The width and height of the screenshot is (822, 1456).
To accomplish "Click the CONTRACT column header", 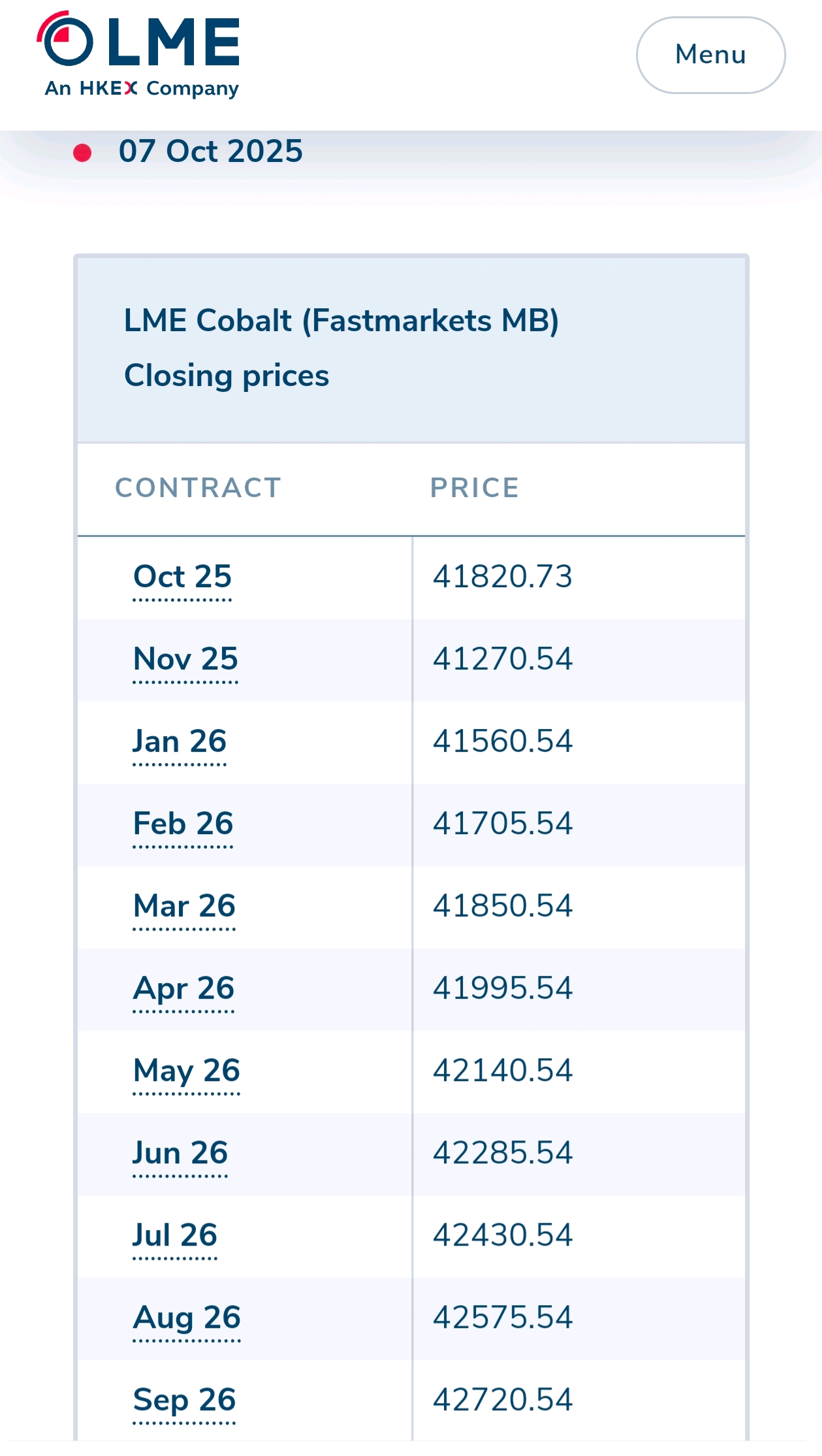I will (x=198, y=488).
